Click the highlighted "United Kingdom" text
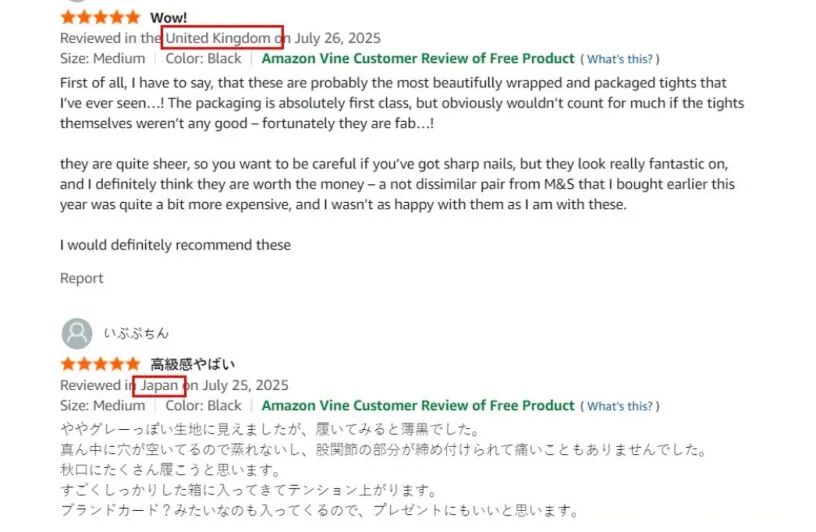 click(218, 38)
